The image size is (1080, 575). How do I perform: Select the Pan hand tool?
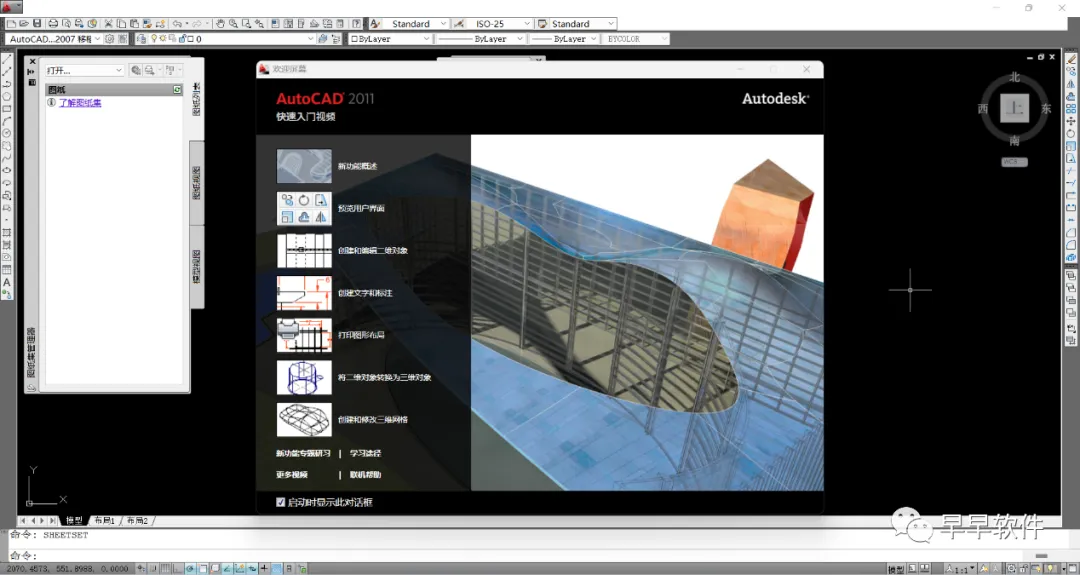[220, 23]
